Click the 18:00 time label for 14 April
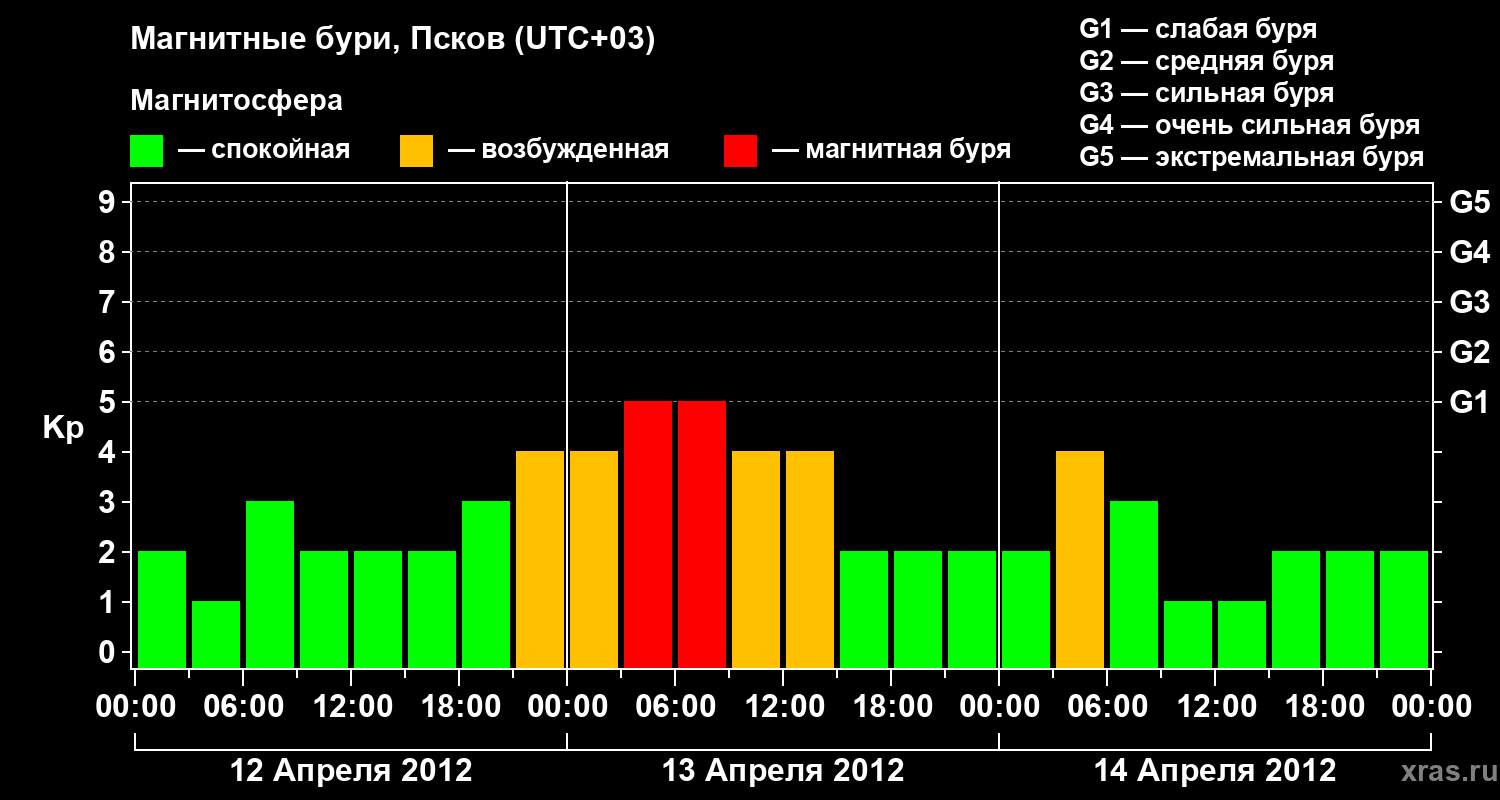 (x=1323, y=706)
